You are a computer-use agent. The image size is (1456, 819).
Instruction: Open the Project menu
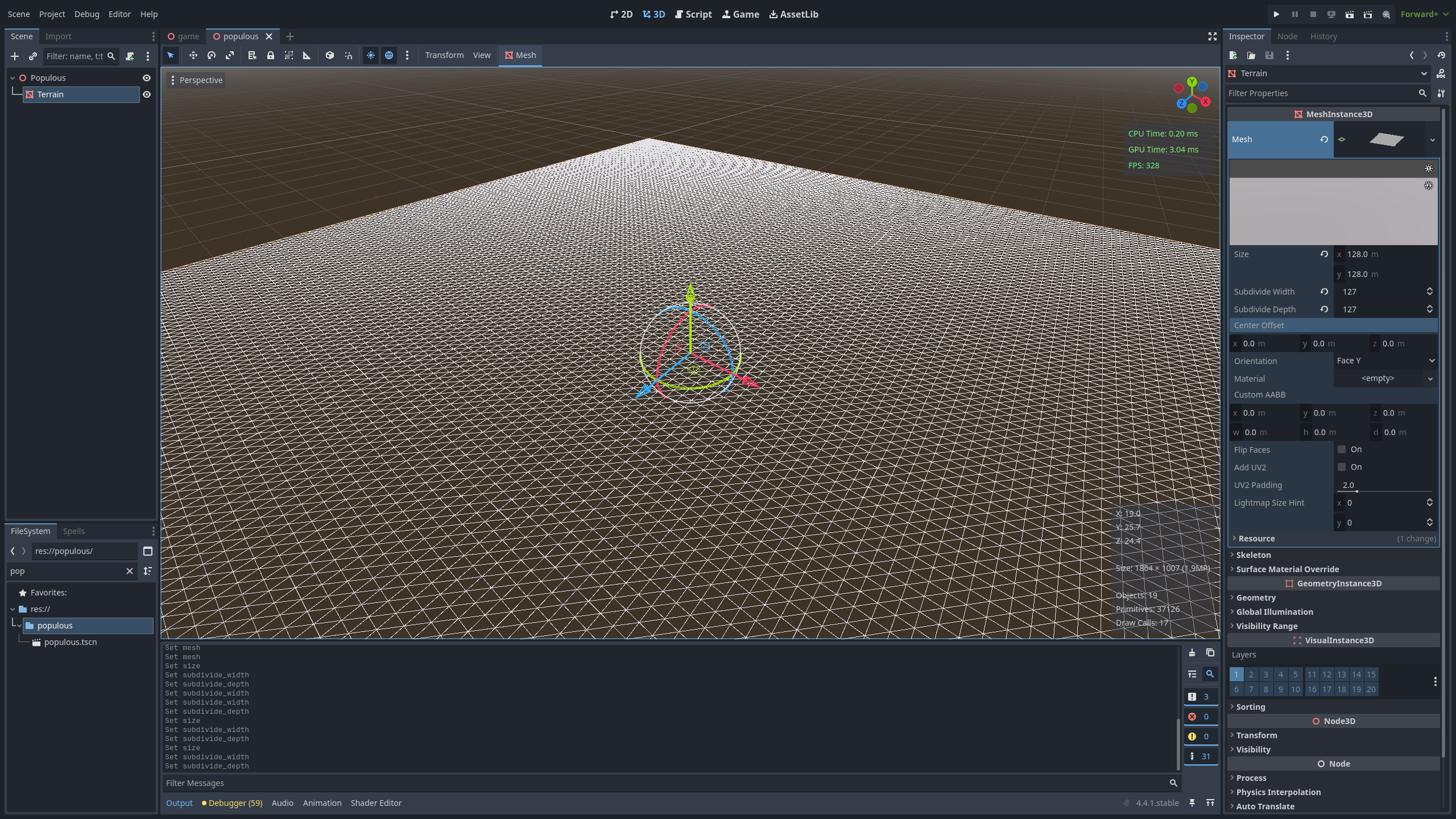(52, 14)
